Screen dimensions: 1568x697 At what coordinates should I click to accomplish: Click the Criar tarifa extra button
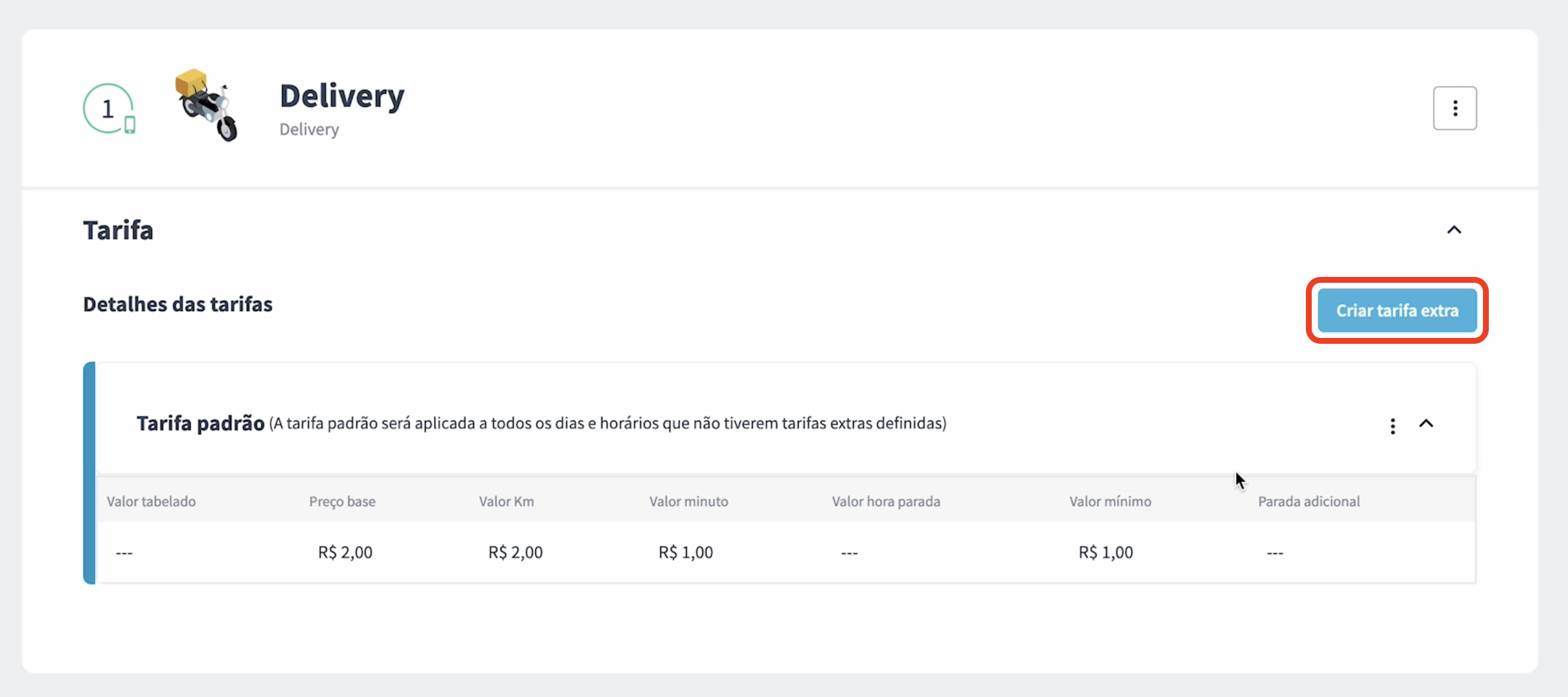point(1397,311)
